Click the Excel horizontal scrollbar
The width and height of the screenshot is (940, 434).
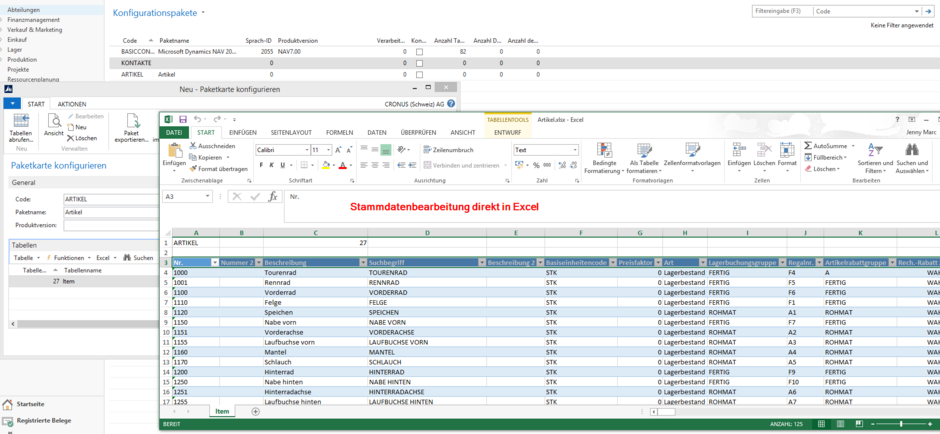click(x=793, y=412)
